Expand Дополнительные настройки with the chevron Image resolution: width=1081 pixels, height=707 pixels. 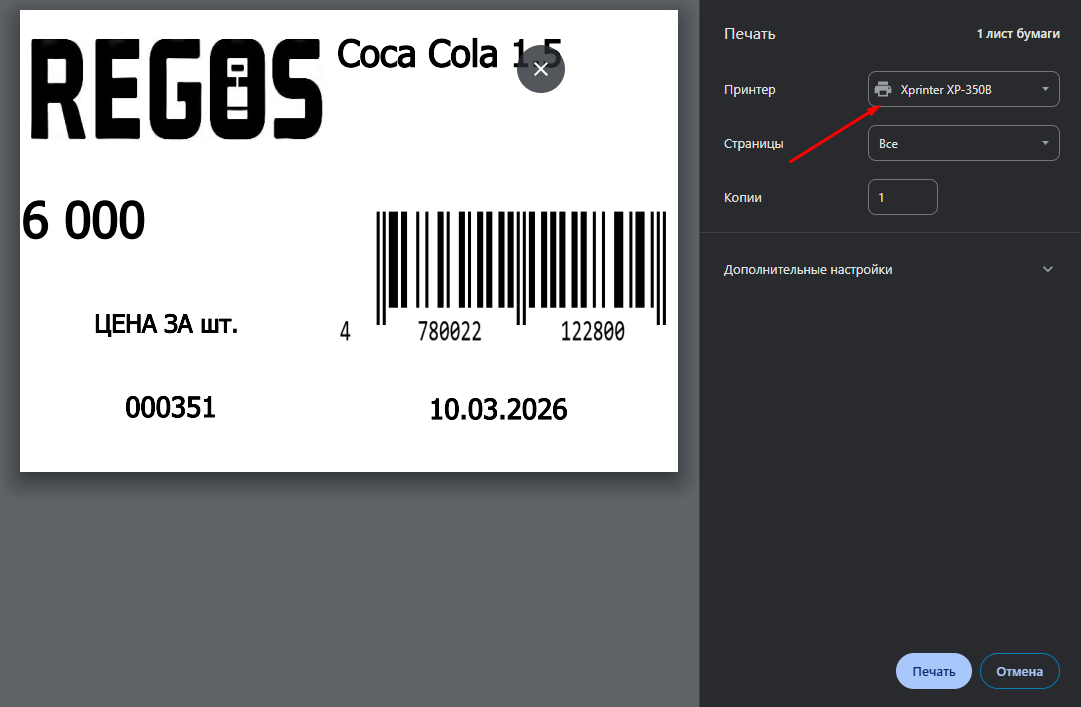(x=1047, y=270)
